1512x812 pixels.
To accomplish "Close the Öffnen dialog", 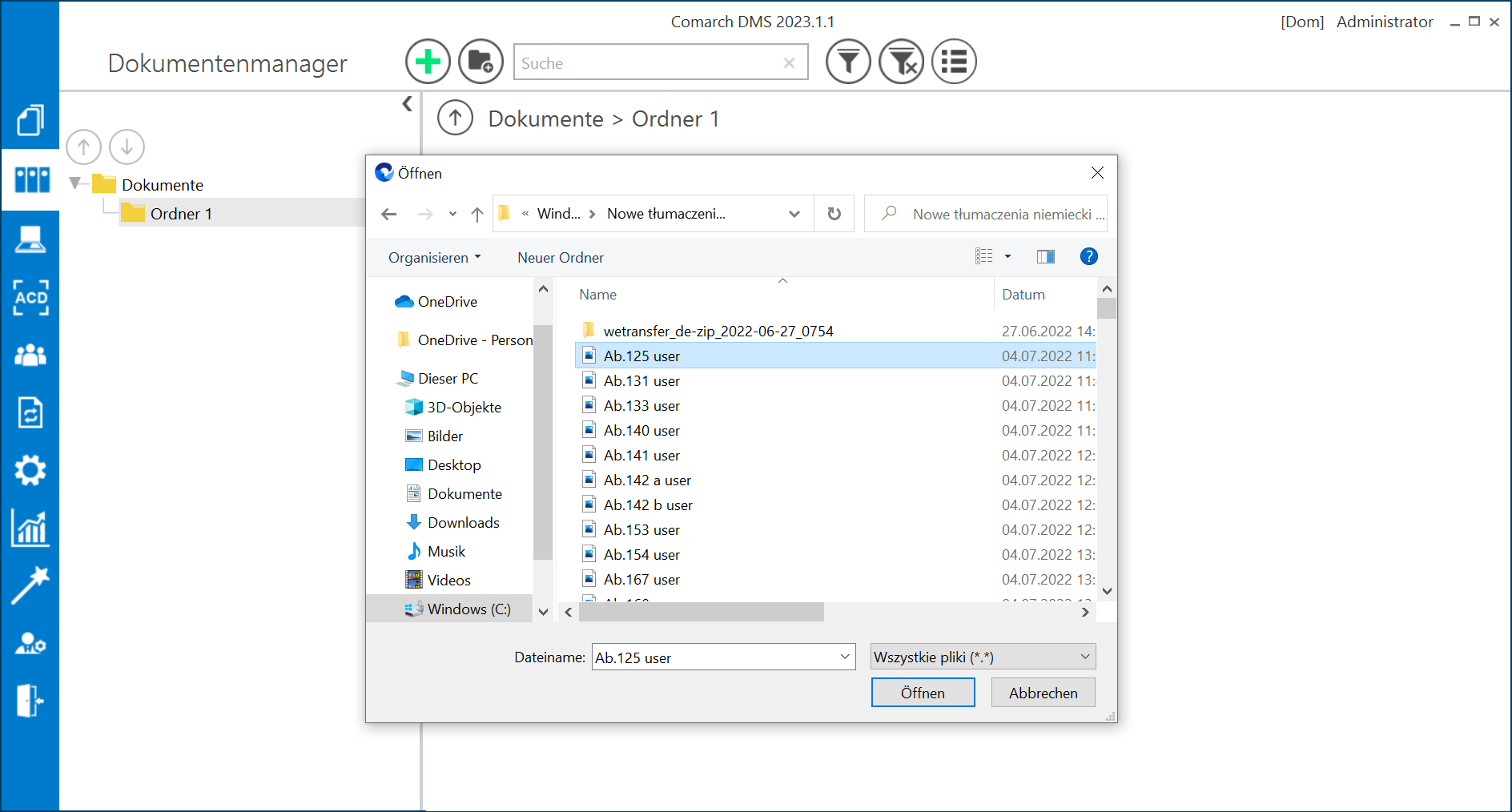I will (1097, 173).
